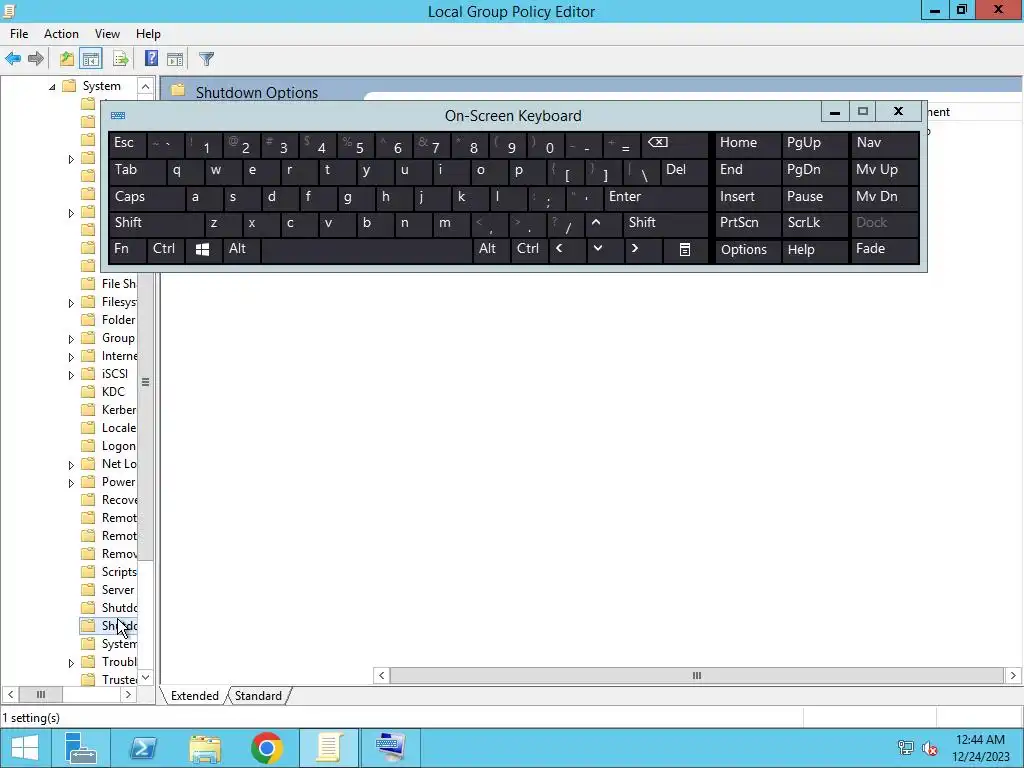This screenshot has width=1024, height=768.
Task: Toggle the Show/Hide Console Tree button
Action: click(91, 59)
